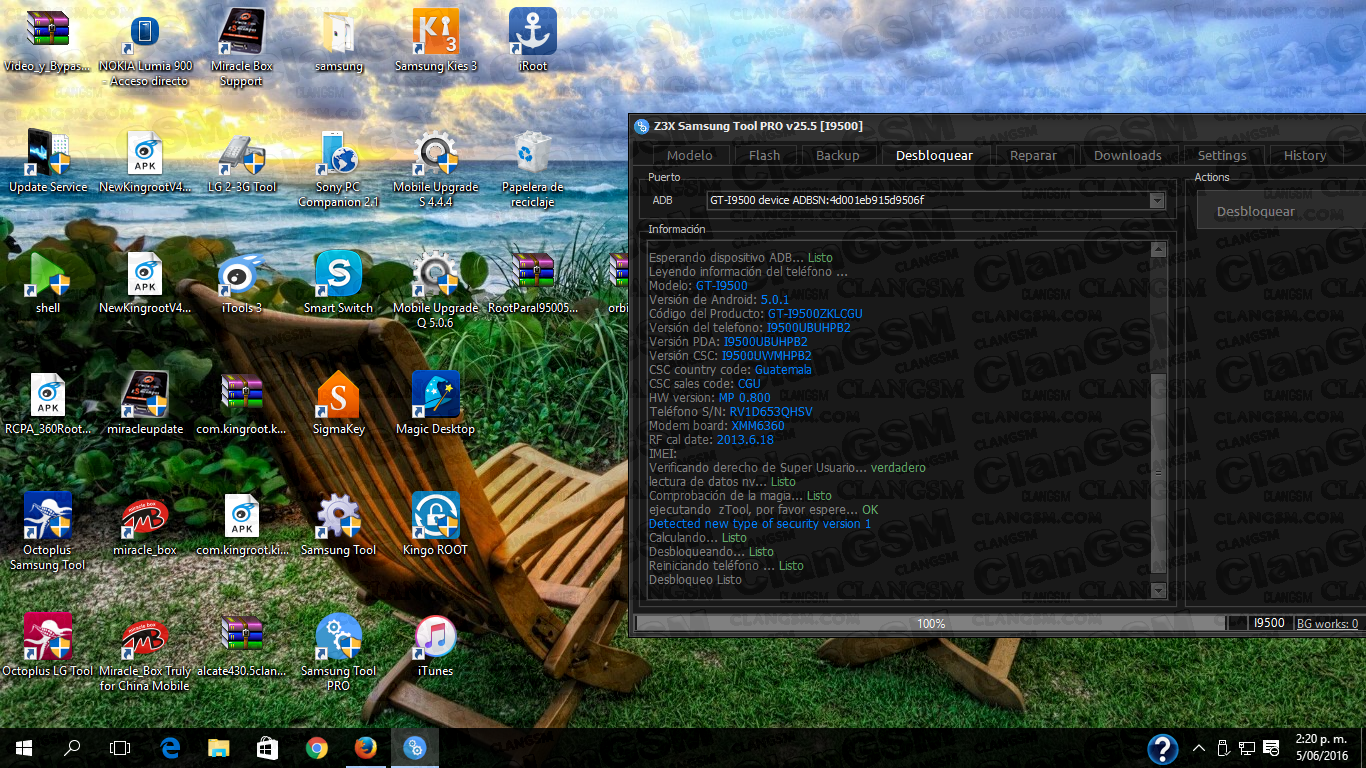
Task: Launch Mobile Upgrade S 4.4.4 icon
Action: 435,153
